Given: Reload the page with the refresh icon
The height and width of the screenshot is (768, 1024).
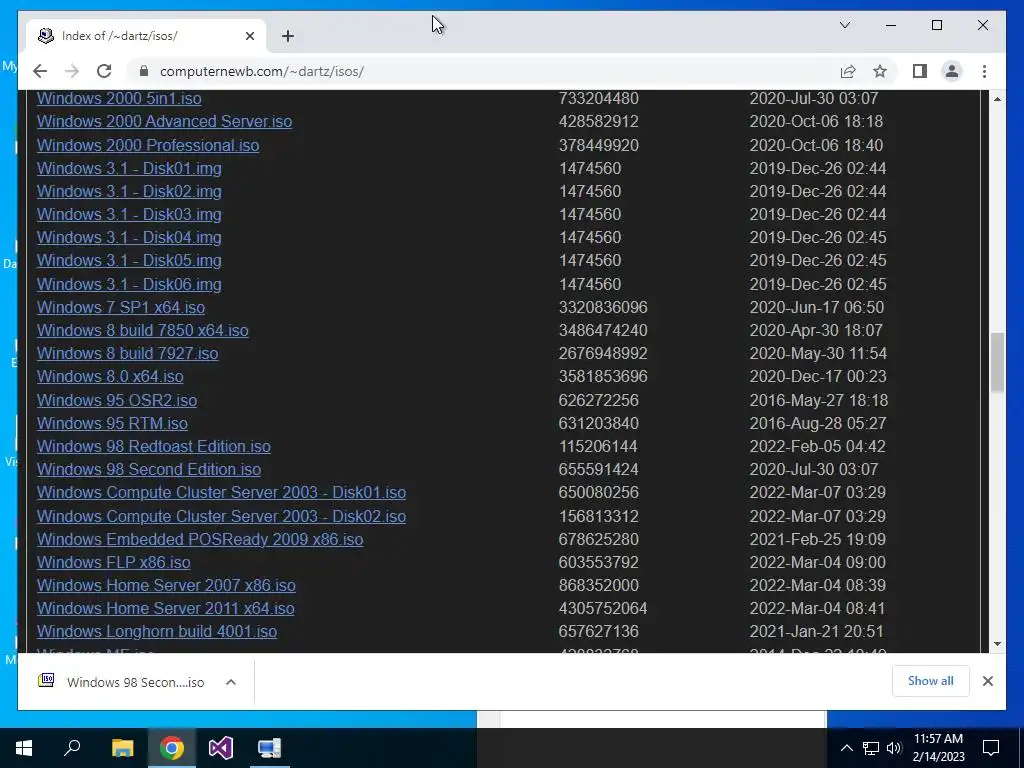Looking at the screenshot, I should point(104,71).
